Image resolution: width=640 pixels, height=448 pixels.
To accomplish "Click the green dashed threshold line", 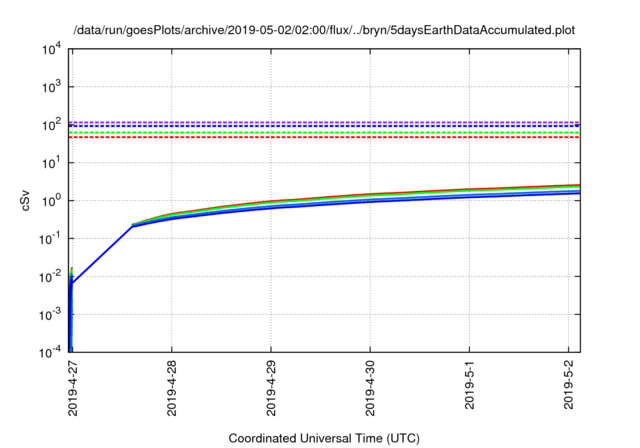I will coord(324,133).
